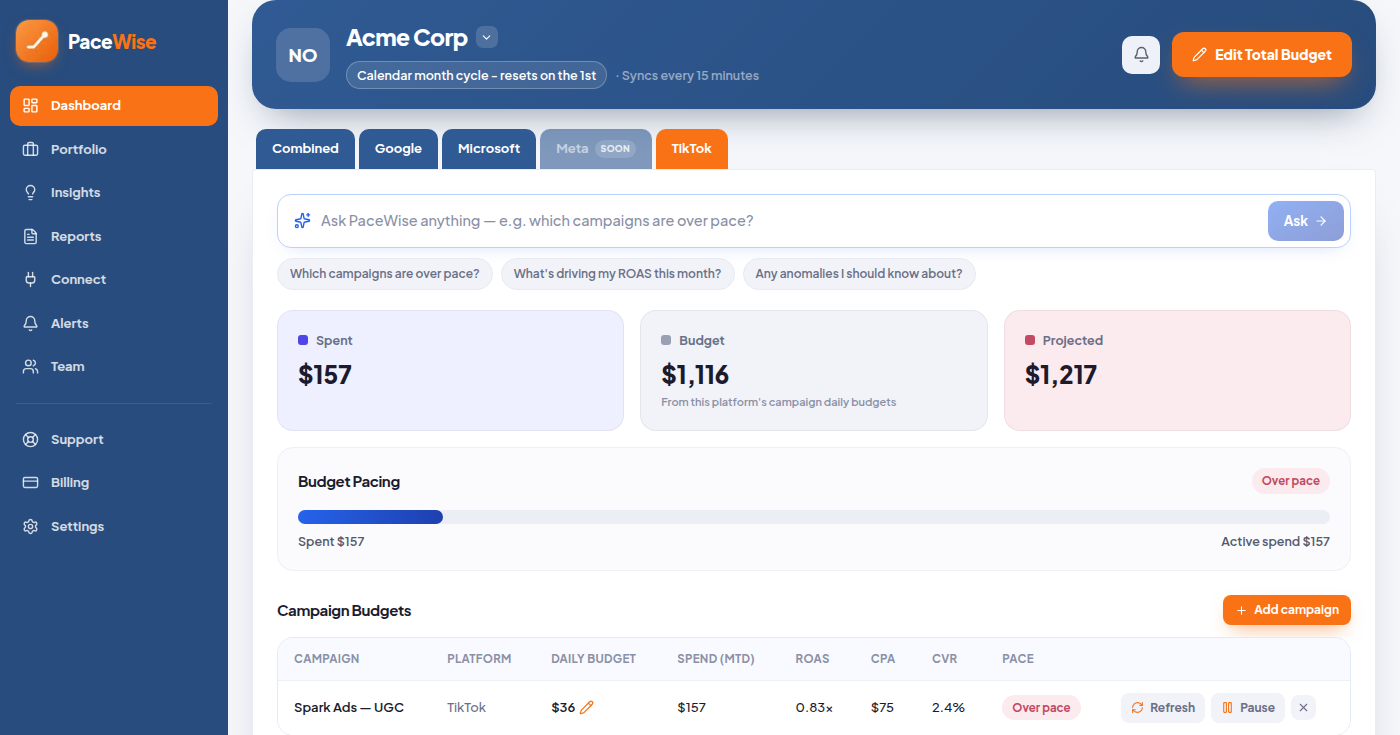Open Reports in the sidebar
This screenshot has width=1400, height=735.
[114, 237]
